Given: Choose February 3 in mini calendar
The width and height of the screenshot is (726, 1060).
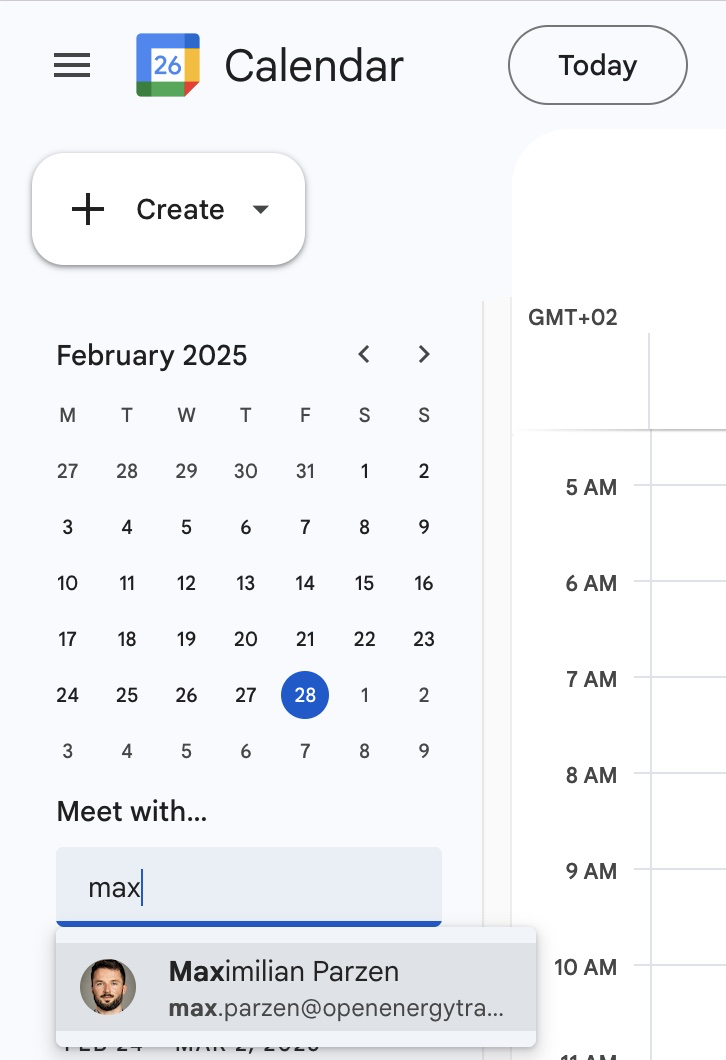Looking at the screenshot, I should [67, 527].
